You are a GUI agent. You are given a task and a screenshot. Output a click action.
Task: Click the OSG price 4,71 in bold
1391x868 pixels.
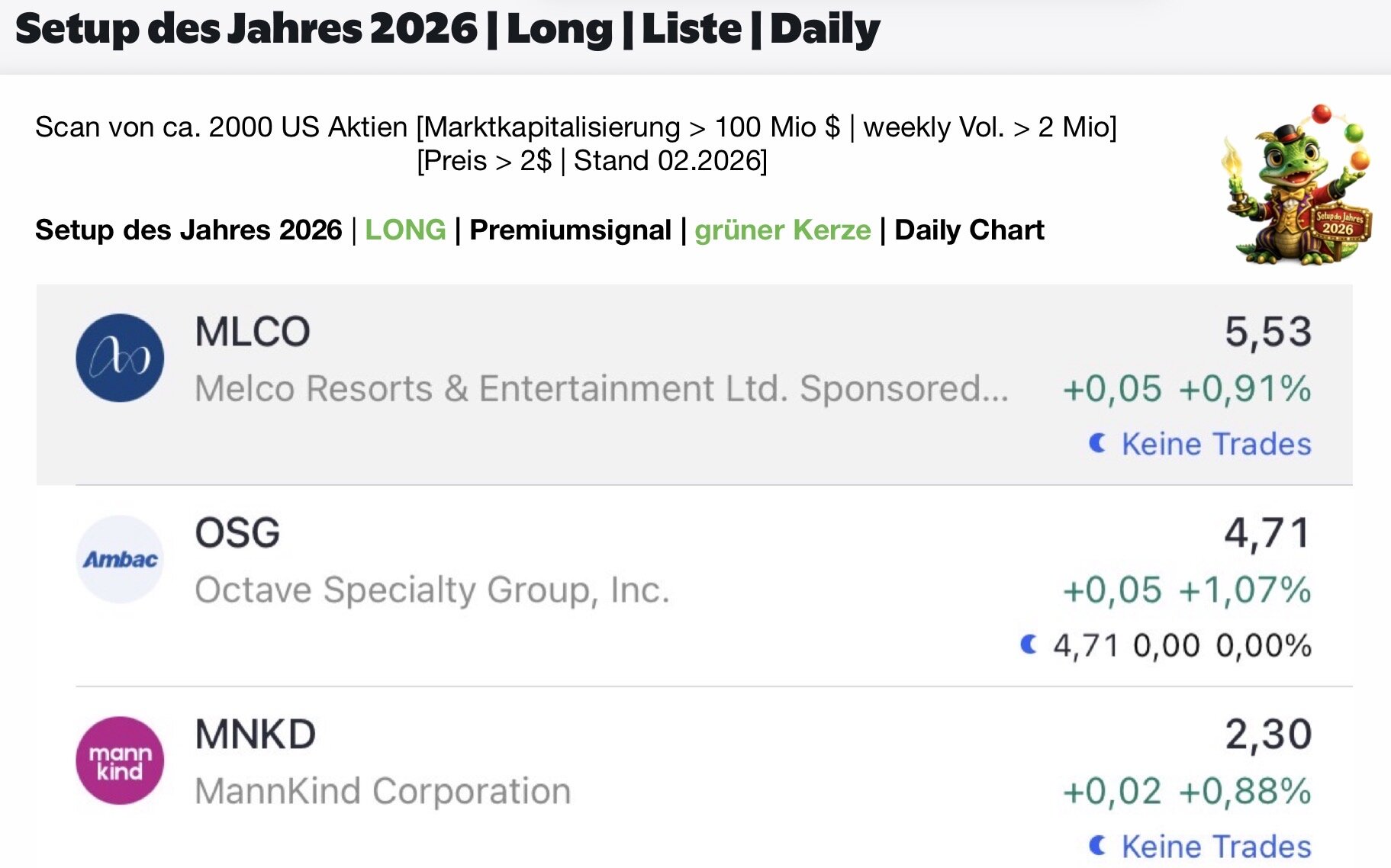1267,532
